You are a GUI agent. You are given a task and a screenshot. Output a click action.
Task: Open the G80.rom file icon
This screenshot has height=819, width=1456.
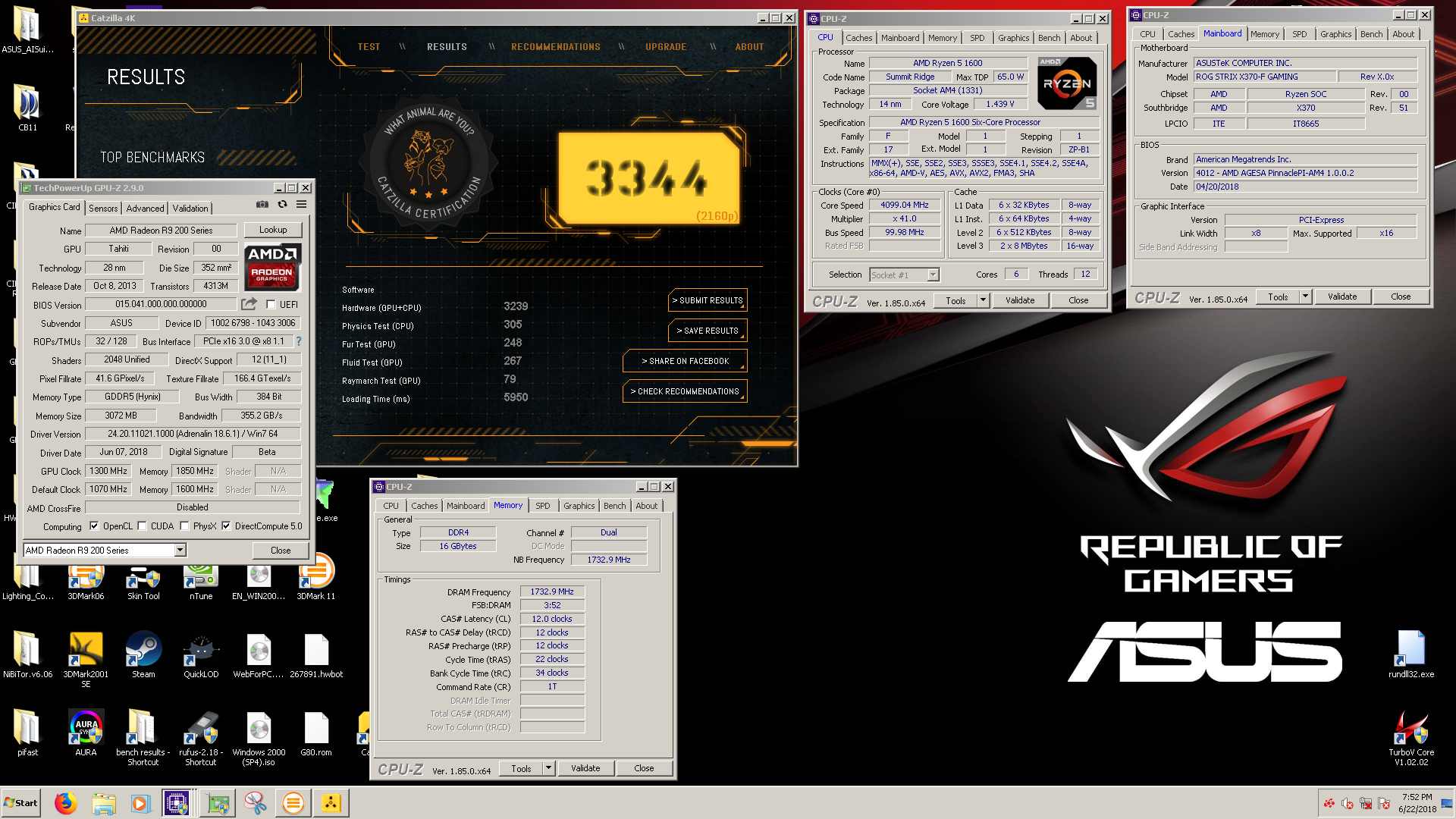pos(316,733)
